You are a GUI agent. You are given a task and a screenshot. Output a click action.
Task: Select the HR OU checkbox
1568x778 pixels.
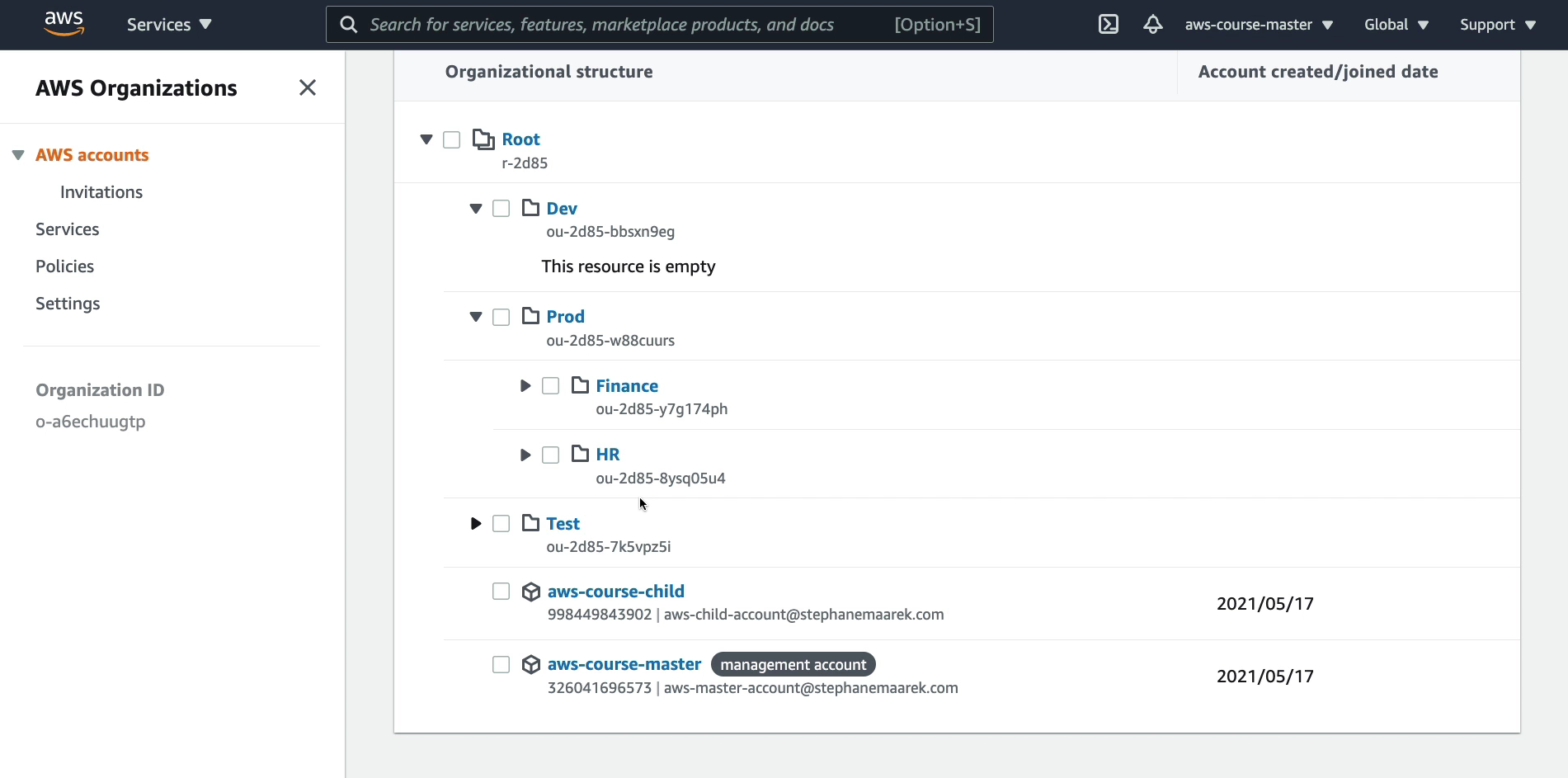(550, 455)
